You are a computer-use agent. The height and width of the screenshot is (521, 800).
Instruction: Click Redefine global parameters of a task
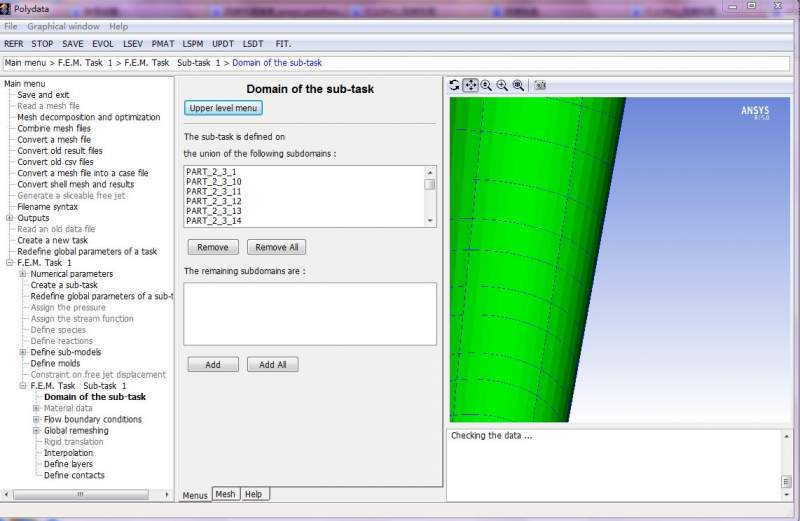87,252
